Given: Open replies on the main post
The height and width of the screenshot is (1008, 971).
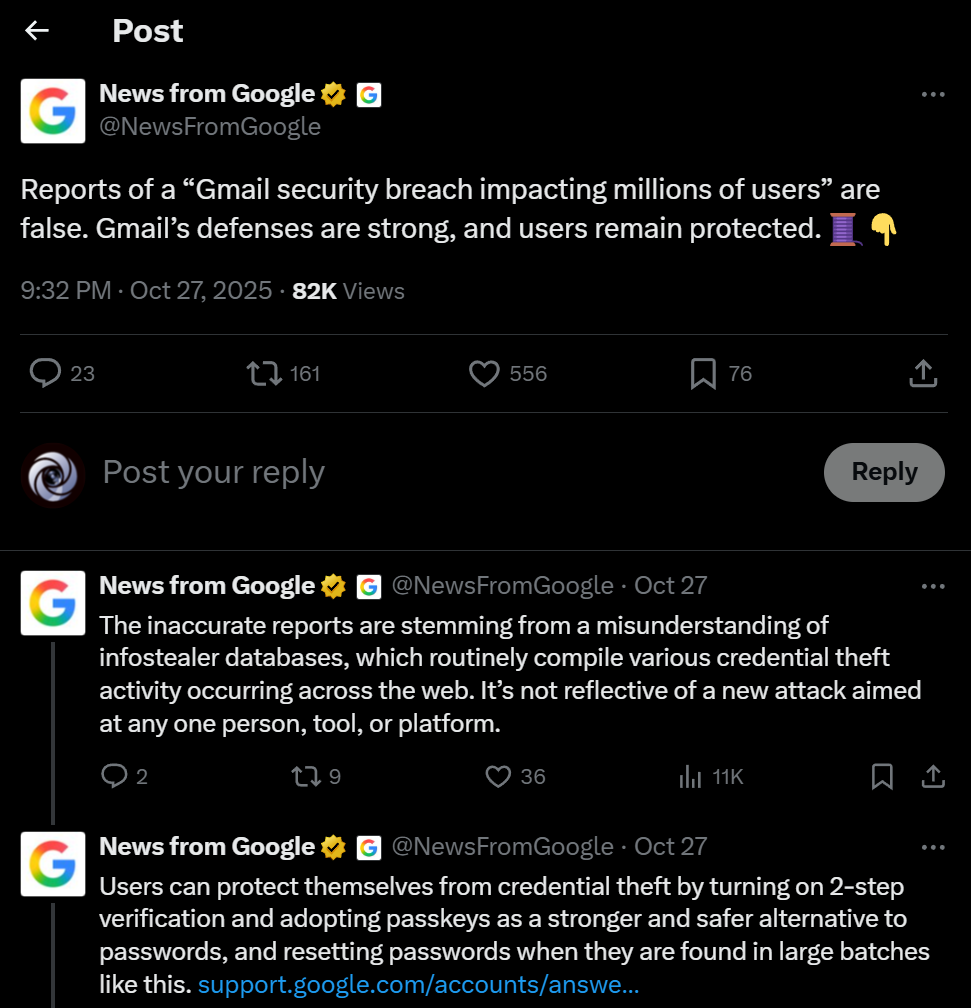Looking at the screenshot, I should 46,374.
